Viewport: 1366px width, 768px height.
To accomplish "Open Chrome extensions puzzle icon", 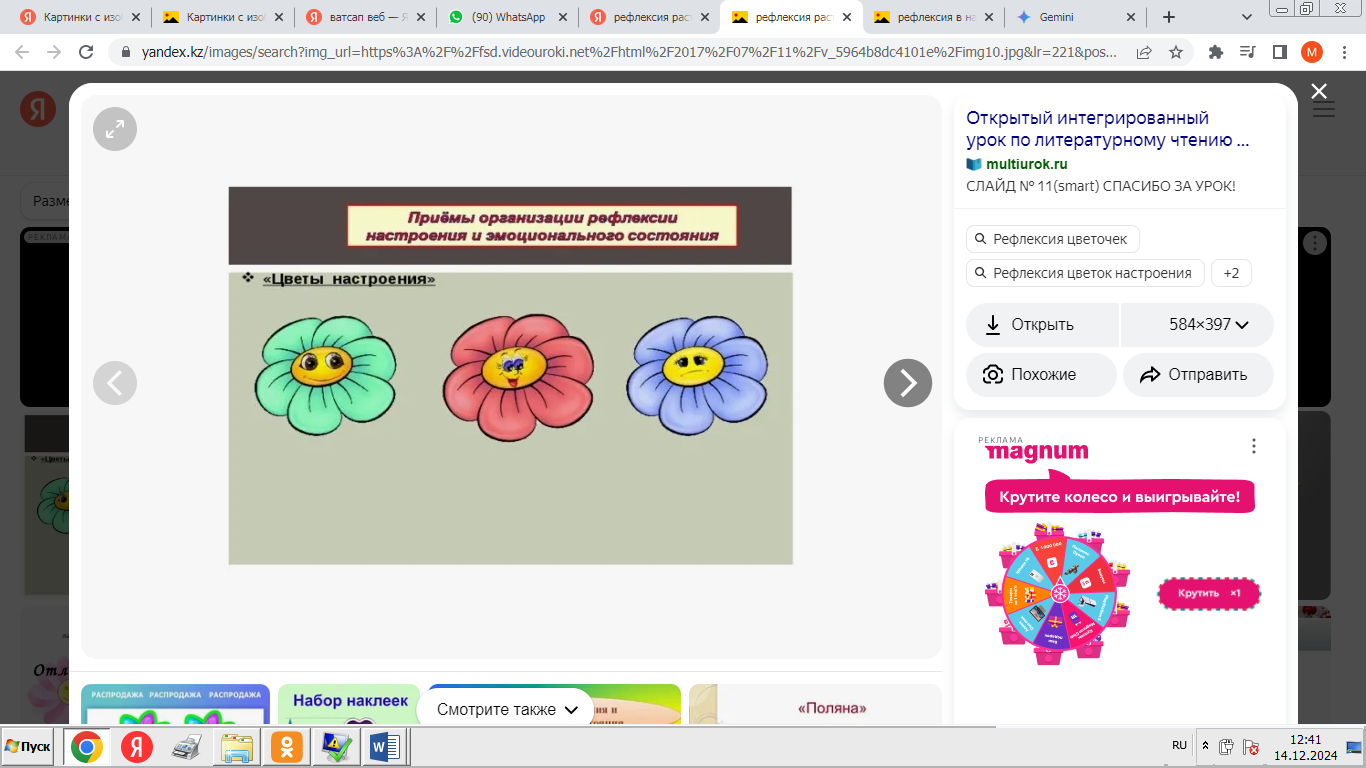I will [x=1216, y=52].
